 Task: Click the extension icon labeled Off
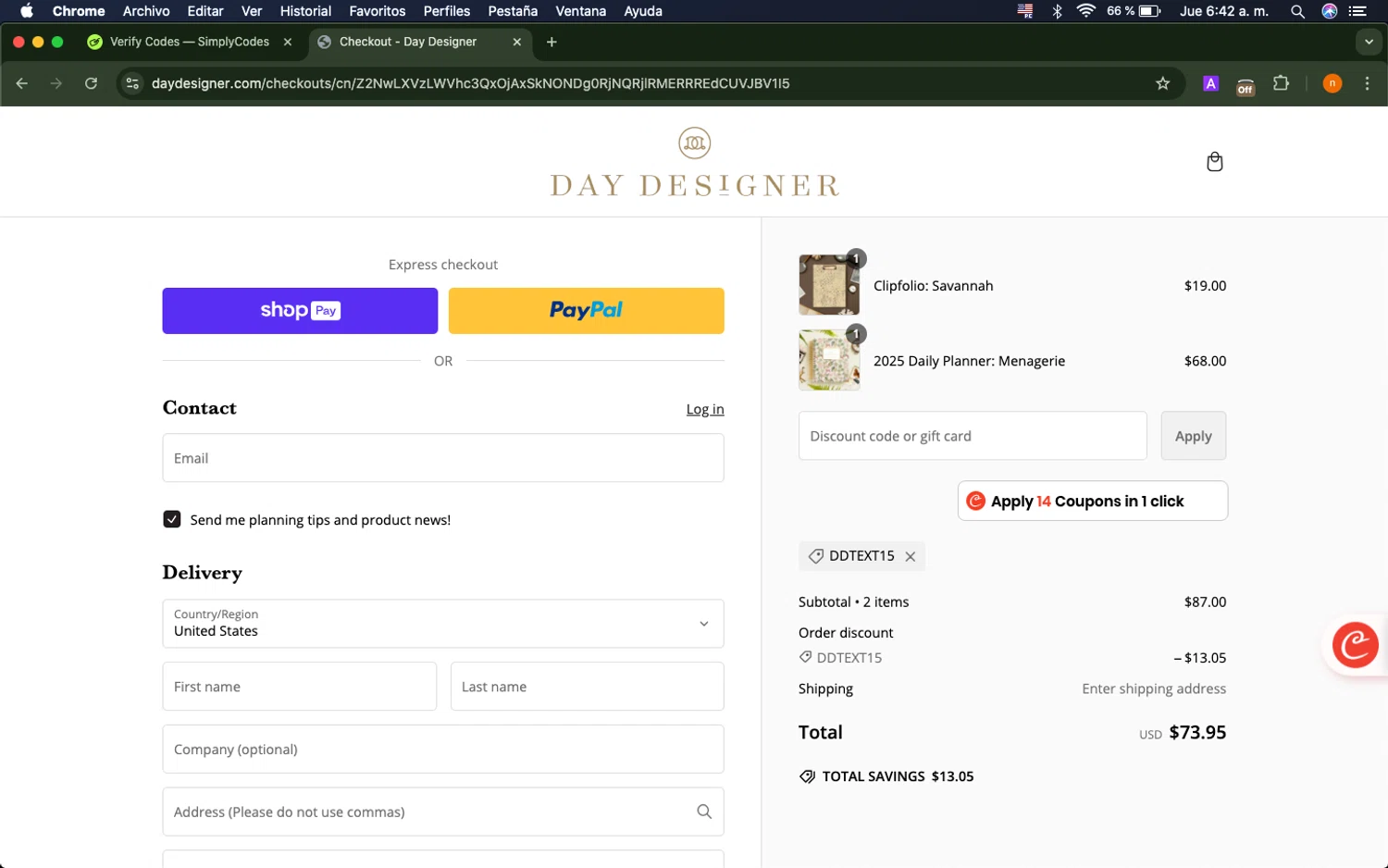click(1245, 84)
